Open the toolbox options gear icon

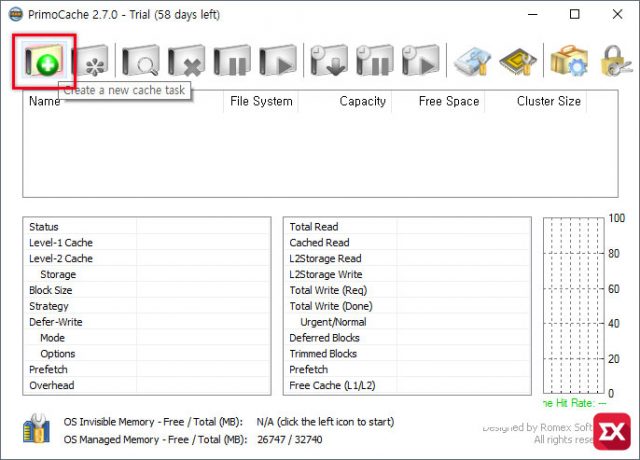tap(569, 61)
